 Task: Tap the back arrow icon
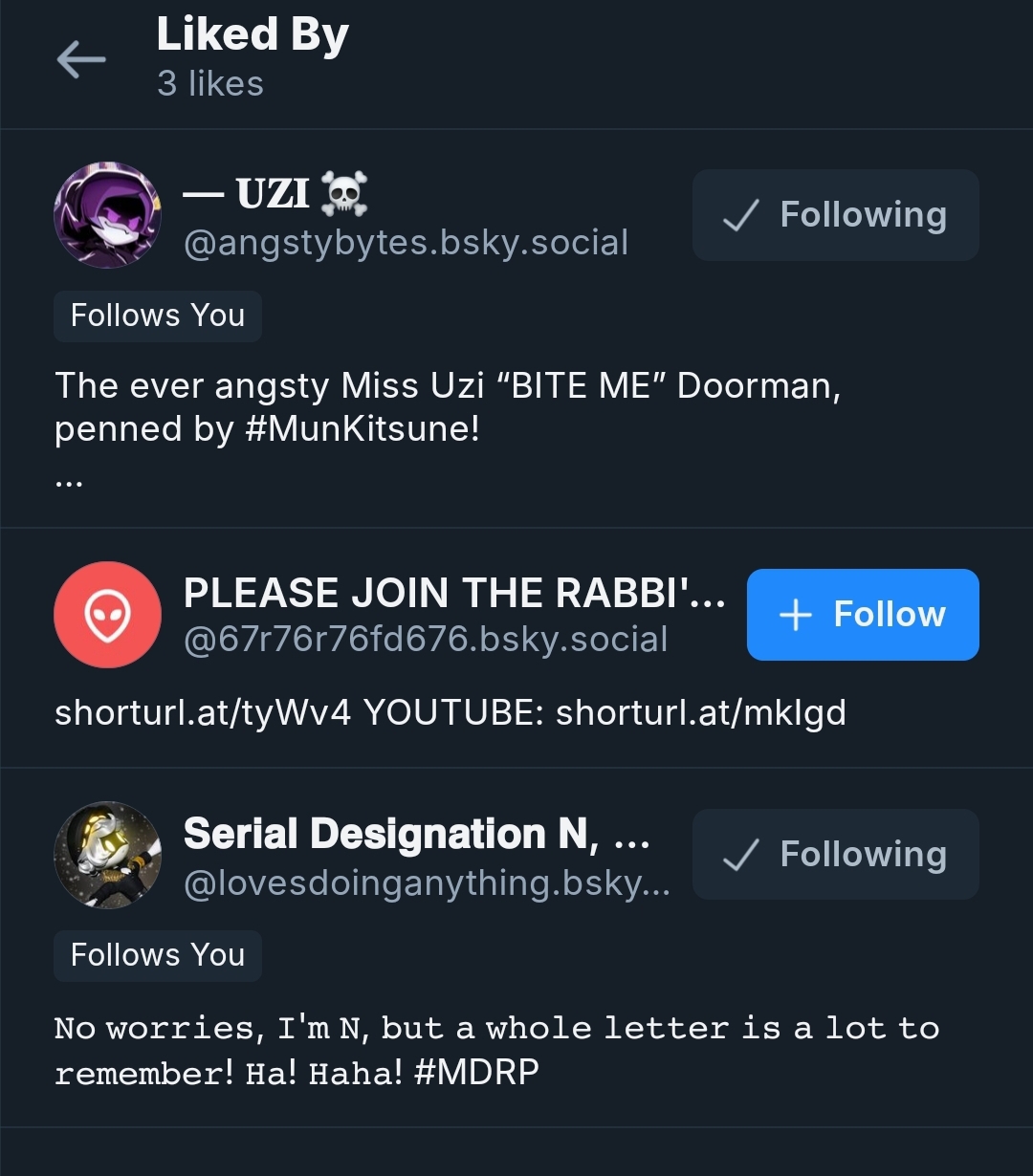click(x=81, y=60)
